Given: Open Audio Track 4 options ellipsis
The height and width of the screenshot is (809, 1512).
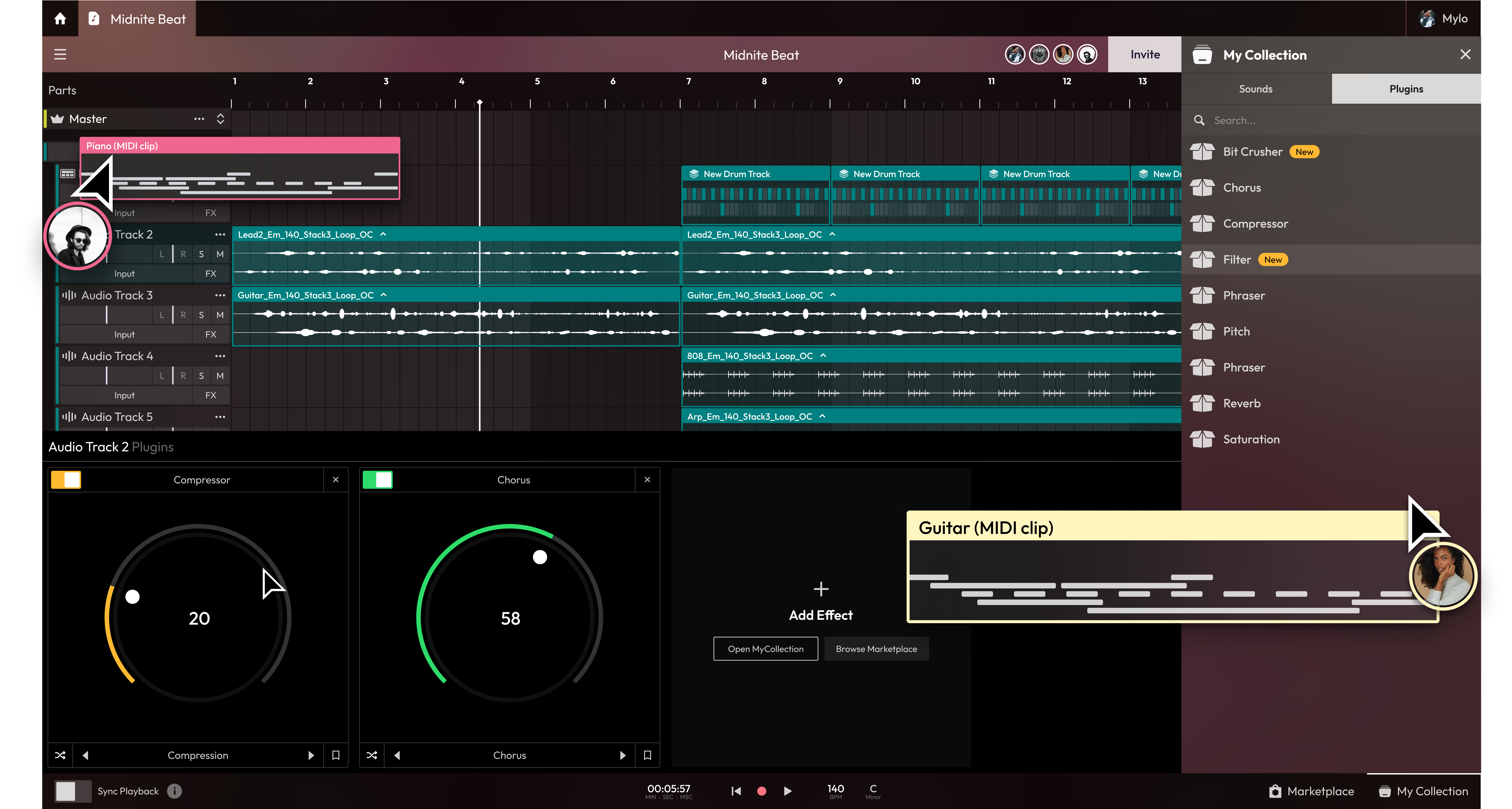Looking at the screenshot, I should [x=220, y=356].
